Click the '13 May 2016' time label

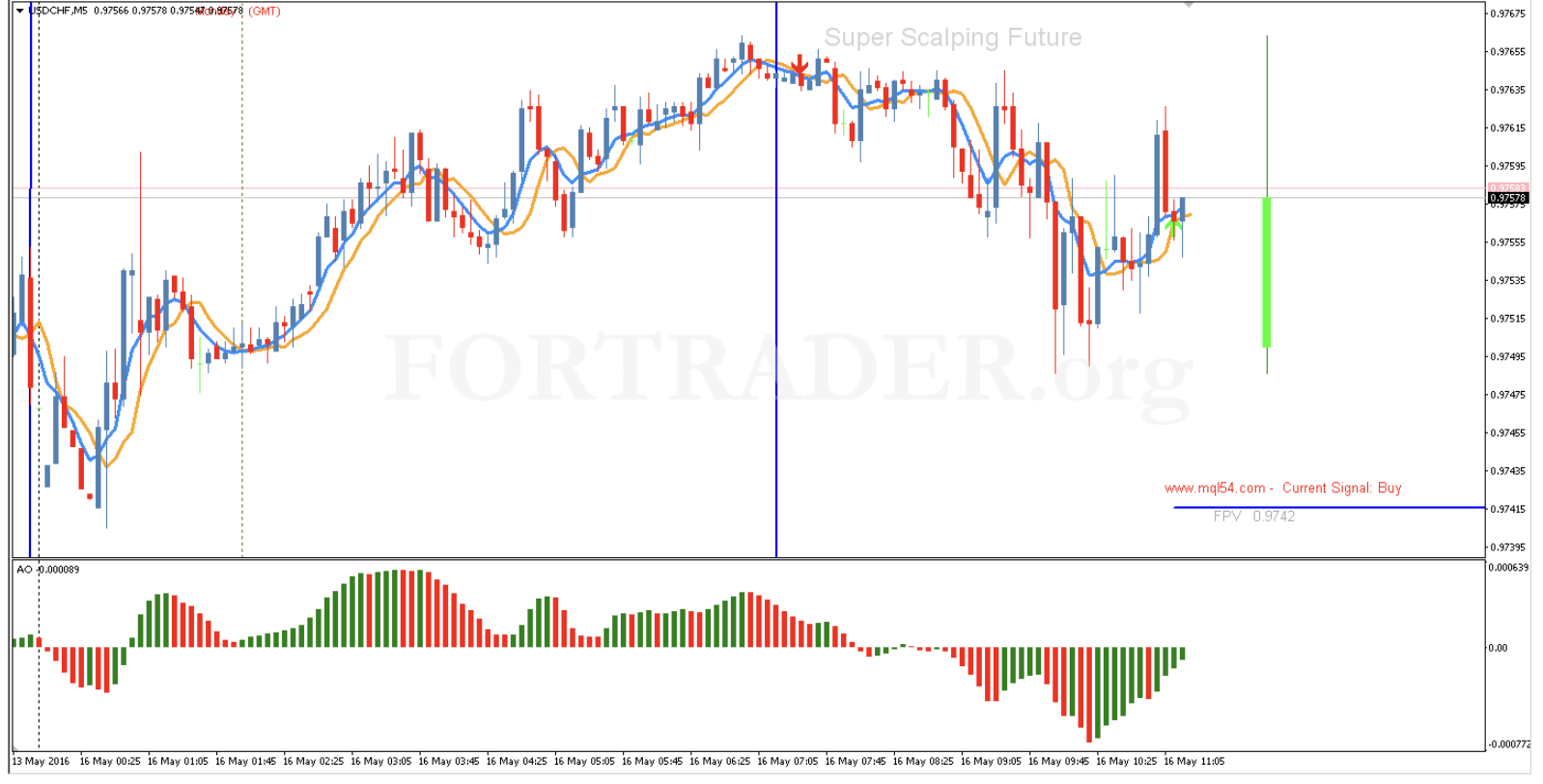[x=41, y=761]
